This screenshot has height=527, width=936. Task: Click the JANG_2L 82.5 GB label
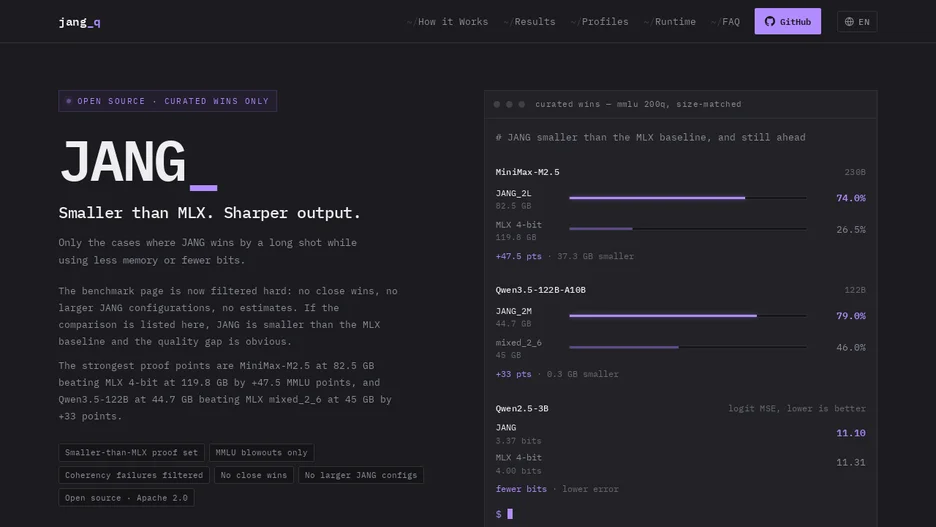[513, 199]
